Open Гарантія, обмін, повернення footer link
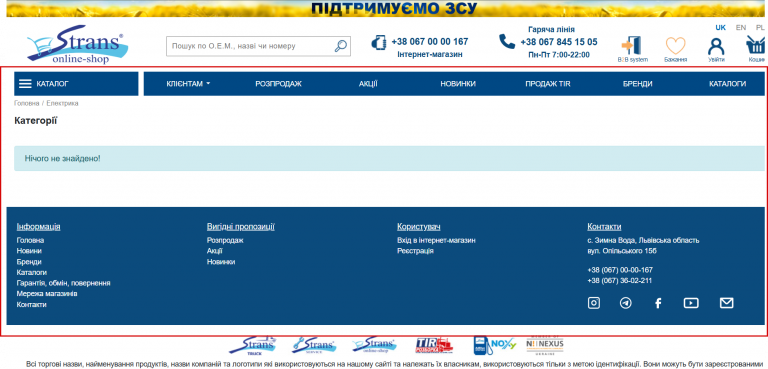The width and height of the screenshot is (768, 369). [x=63, y=283]
